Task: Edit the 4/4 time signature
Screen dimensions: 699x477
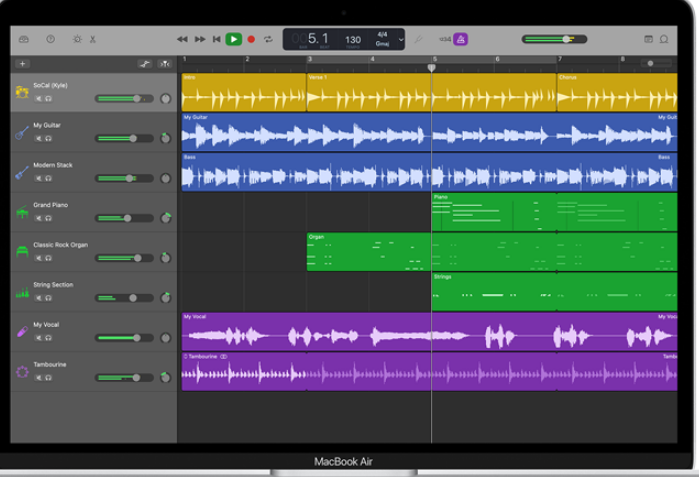Action: tap(382, 34)
